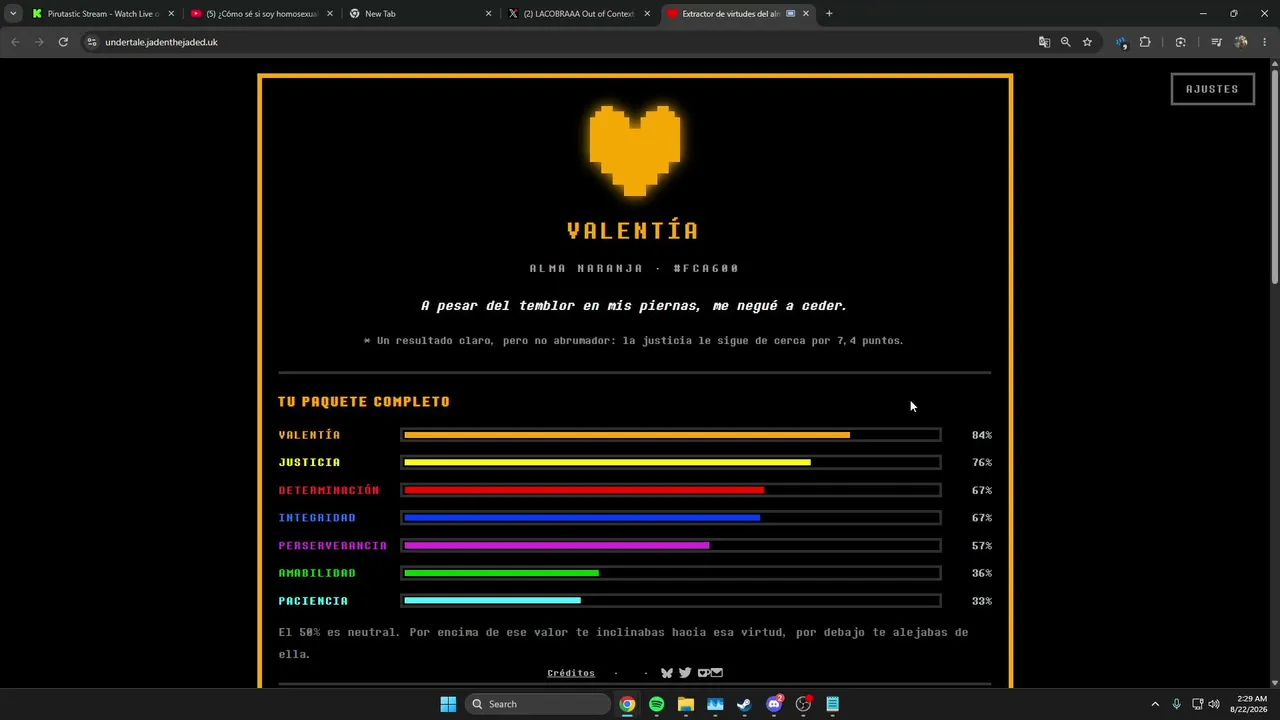Go forward to the next page

click(x=39, y=42)
